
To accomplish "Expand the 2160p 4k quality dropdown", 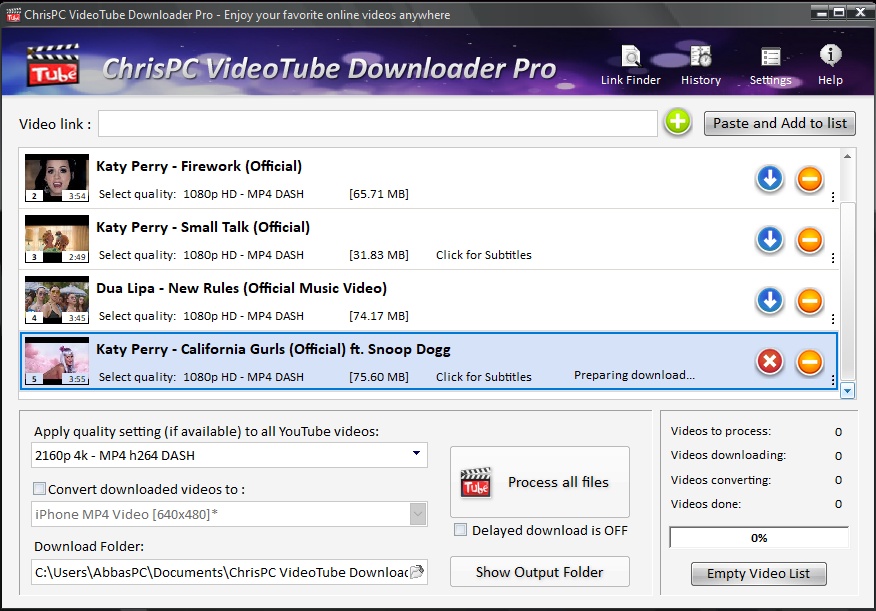I will pos(416,454).
